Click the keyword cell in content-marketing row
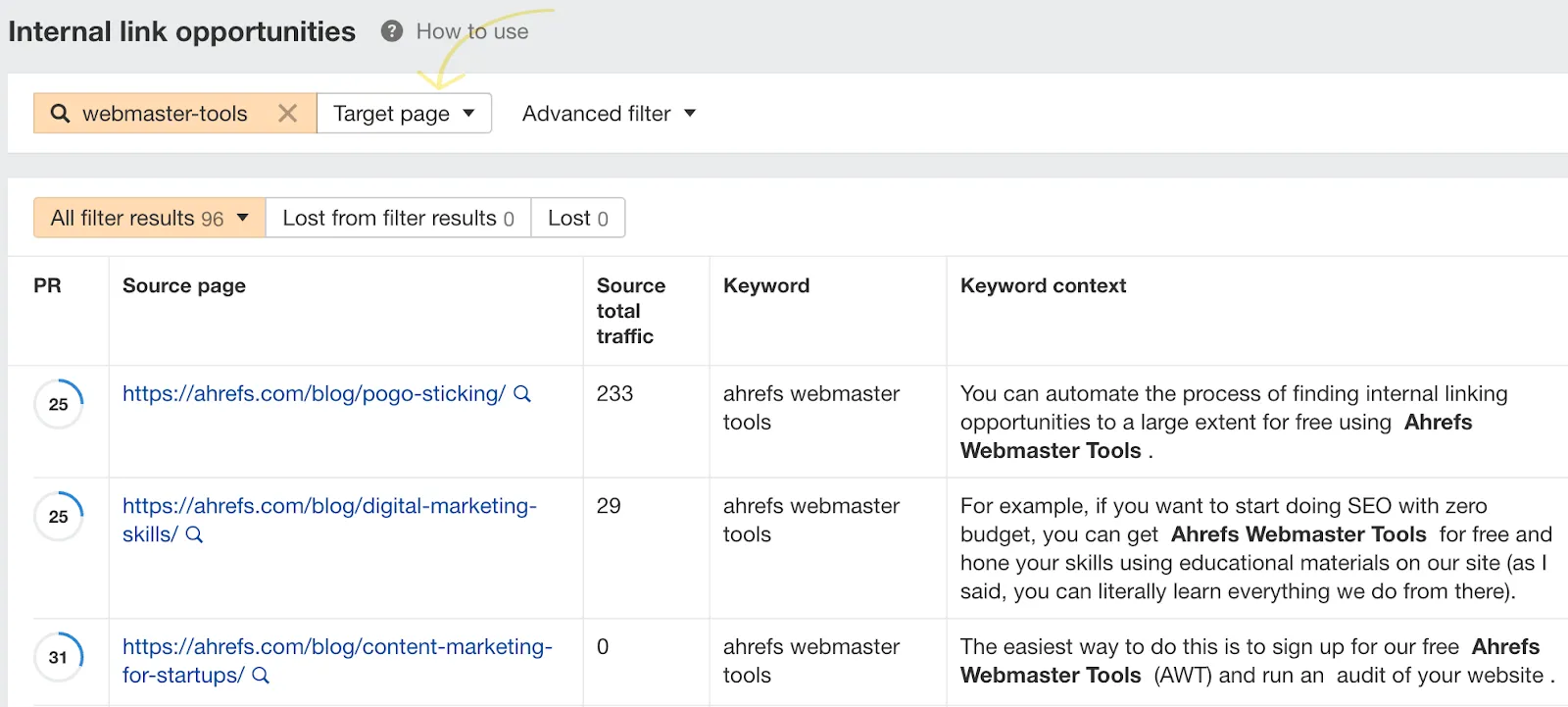The height and width of the screenshot is (707, 1568). click(811, 661)
